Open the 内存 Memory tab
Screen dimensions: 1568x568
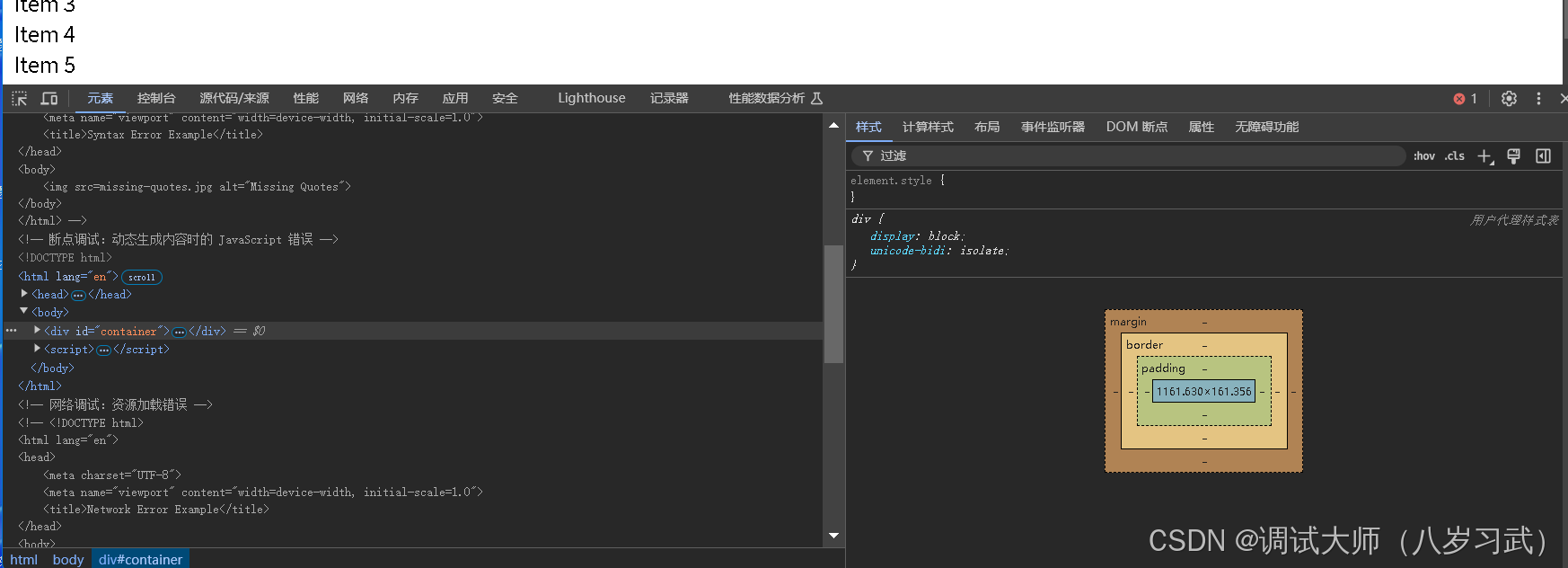tap(406, 98)
